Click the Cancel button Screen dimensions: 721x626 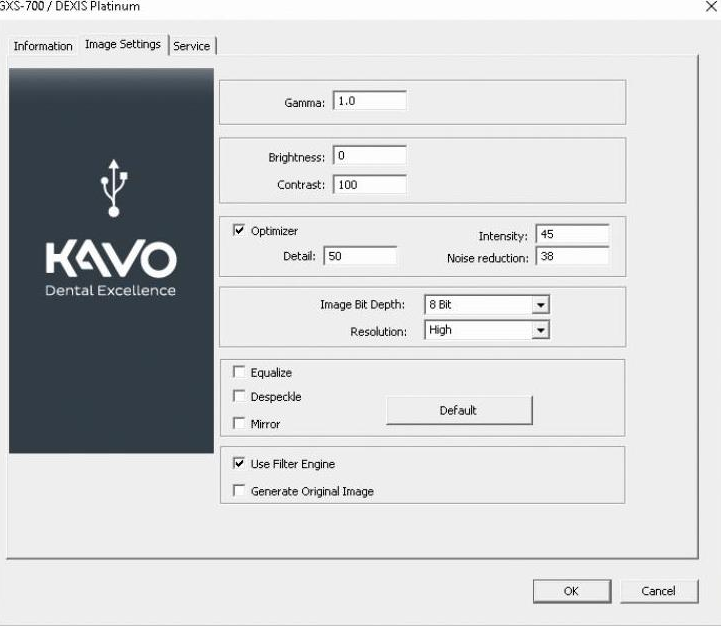click(x=658, y=591)
